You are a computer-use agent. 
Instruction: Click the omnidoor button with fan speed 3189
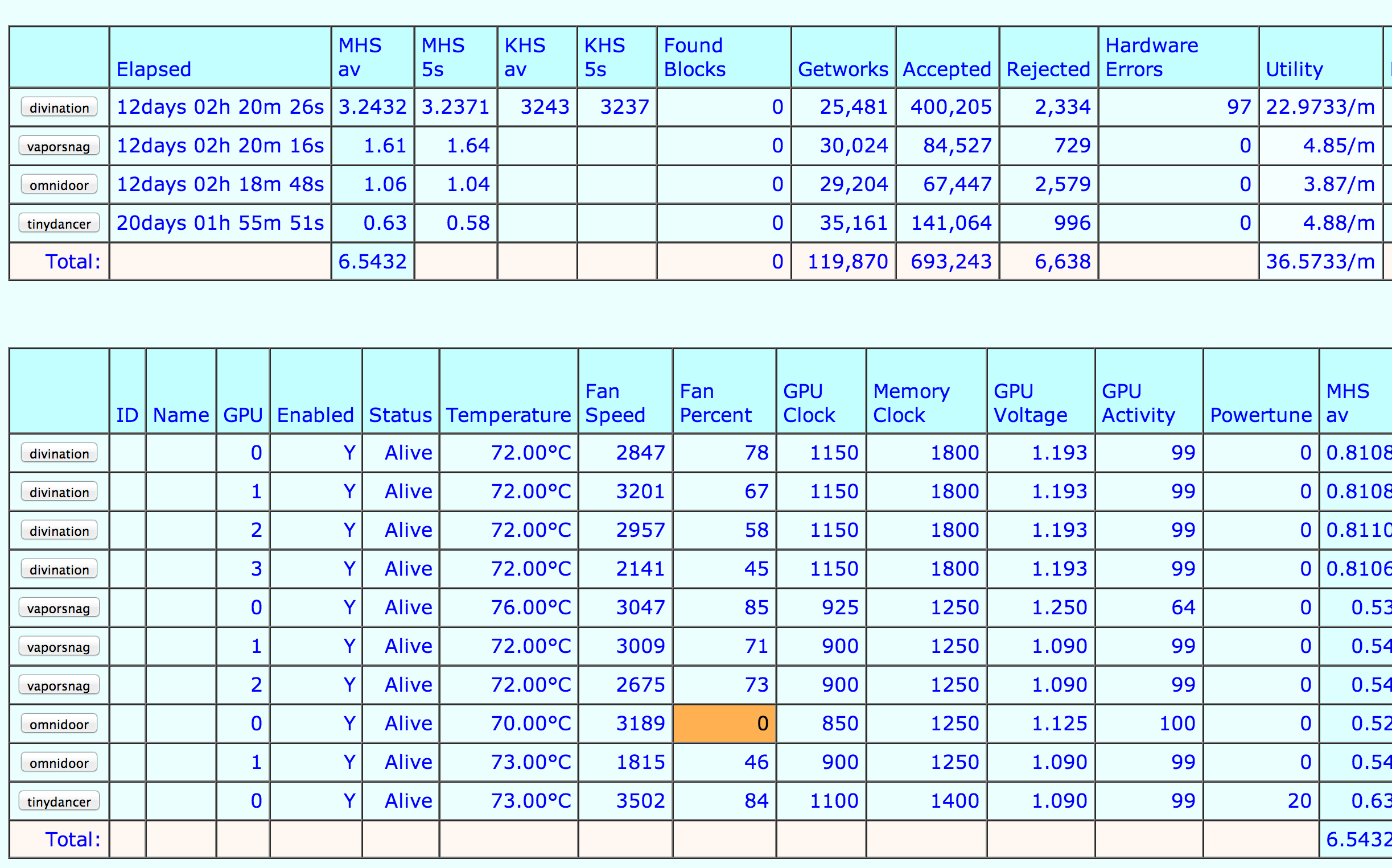click(59, 724)
